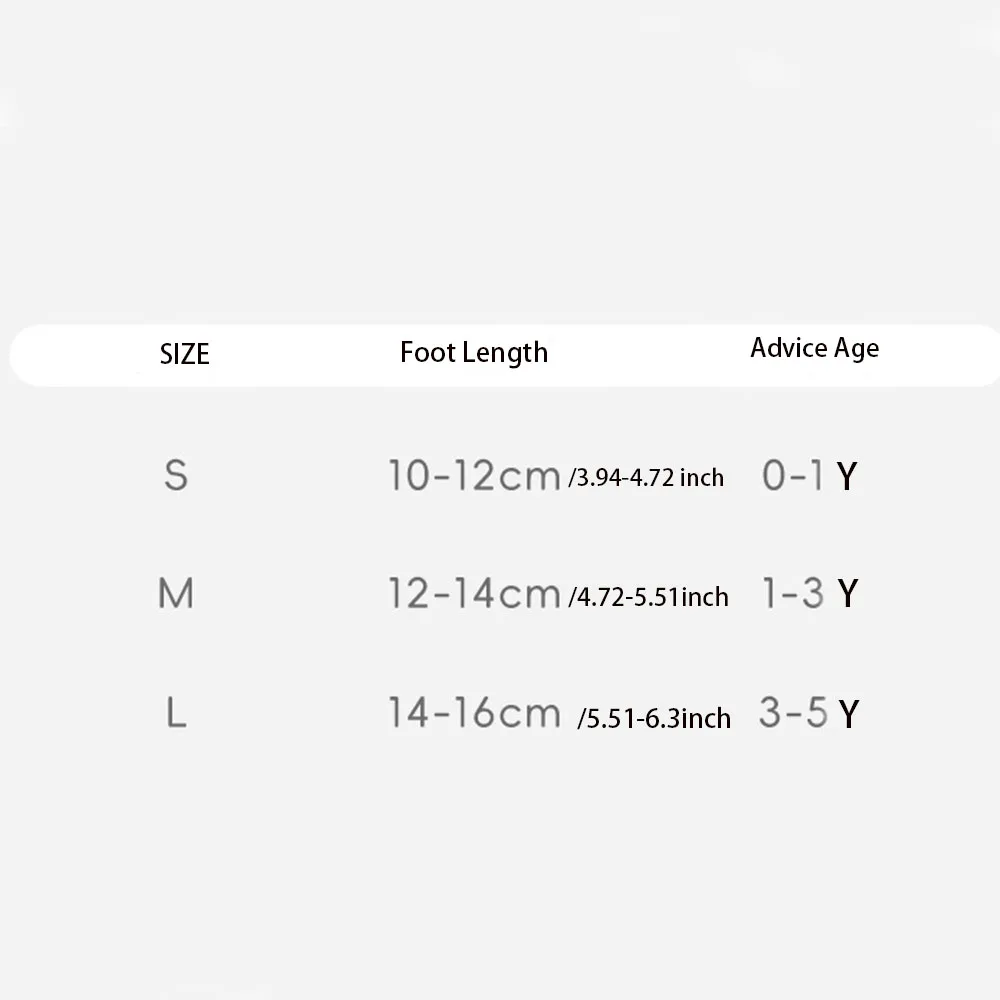Click the empty gray area below the L row
This screenshot has height=1000, width=1000.
(x=500, y=860)
